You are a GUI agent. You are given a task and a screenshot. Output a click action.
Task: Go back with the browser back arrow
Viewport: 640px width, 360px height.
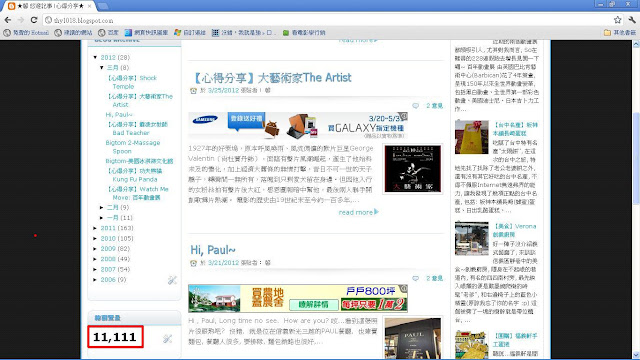8,20
